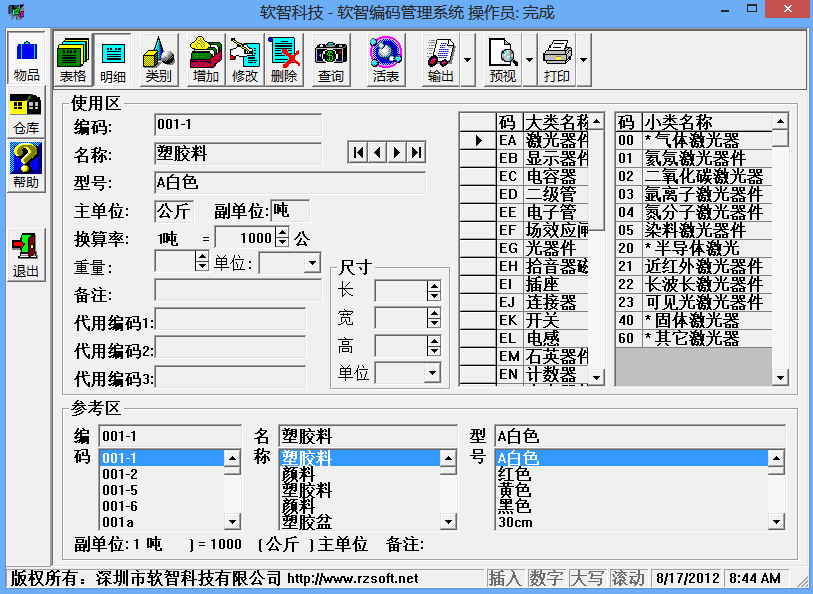Click the 活表 globe toolbar icon
The image size is (813, 594).
tap(386, 60)
